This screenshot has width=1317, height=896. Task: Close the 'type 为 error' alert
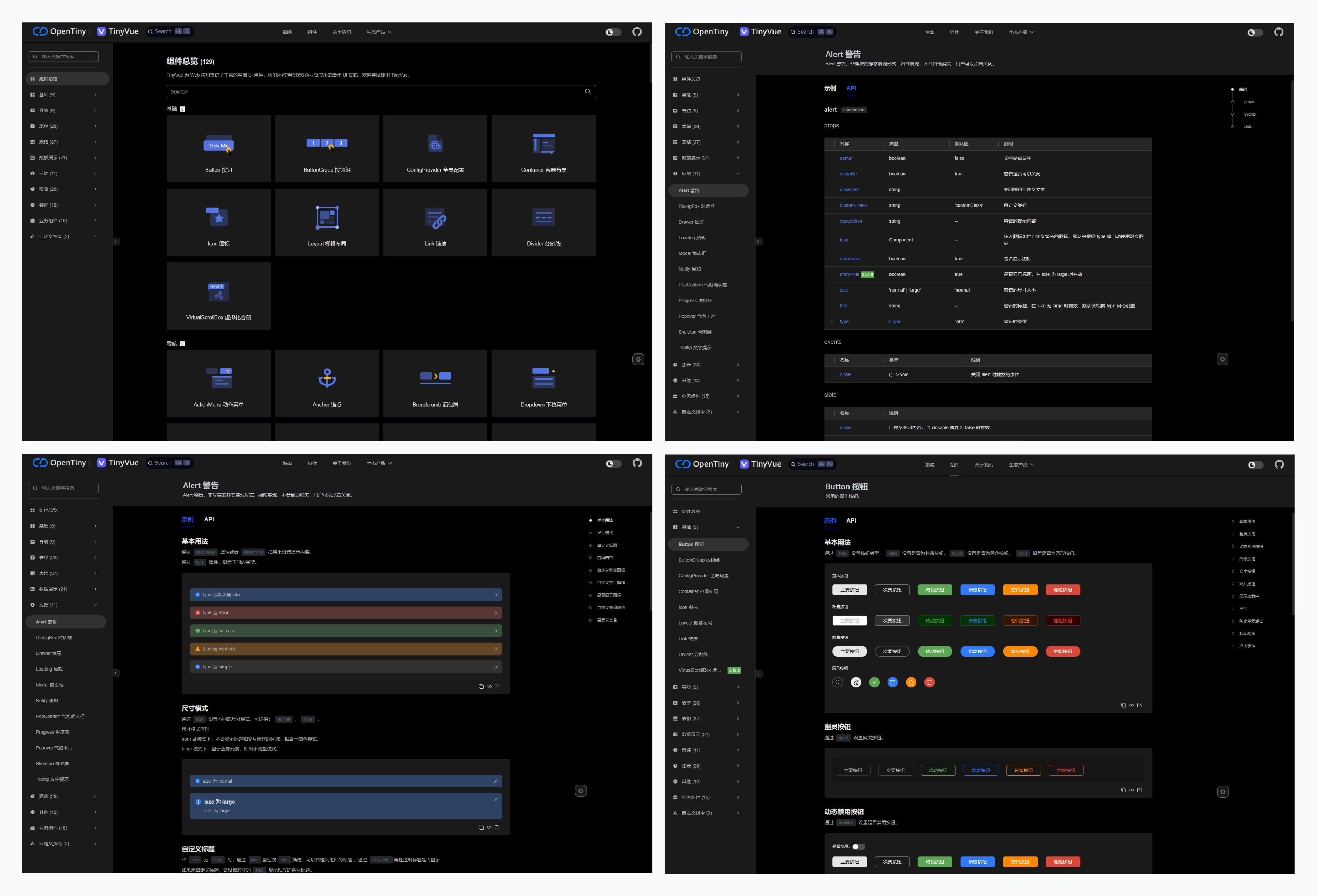click(x=495, y=613)
